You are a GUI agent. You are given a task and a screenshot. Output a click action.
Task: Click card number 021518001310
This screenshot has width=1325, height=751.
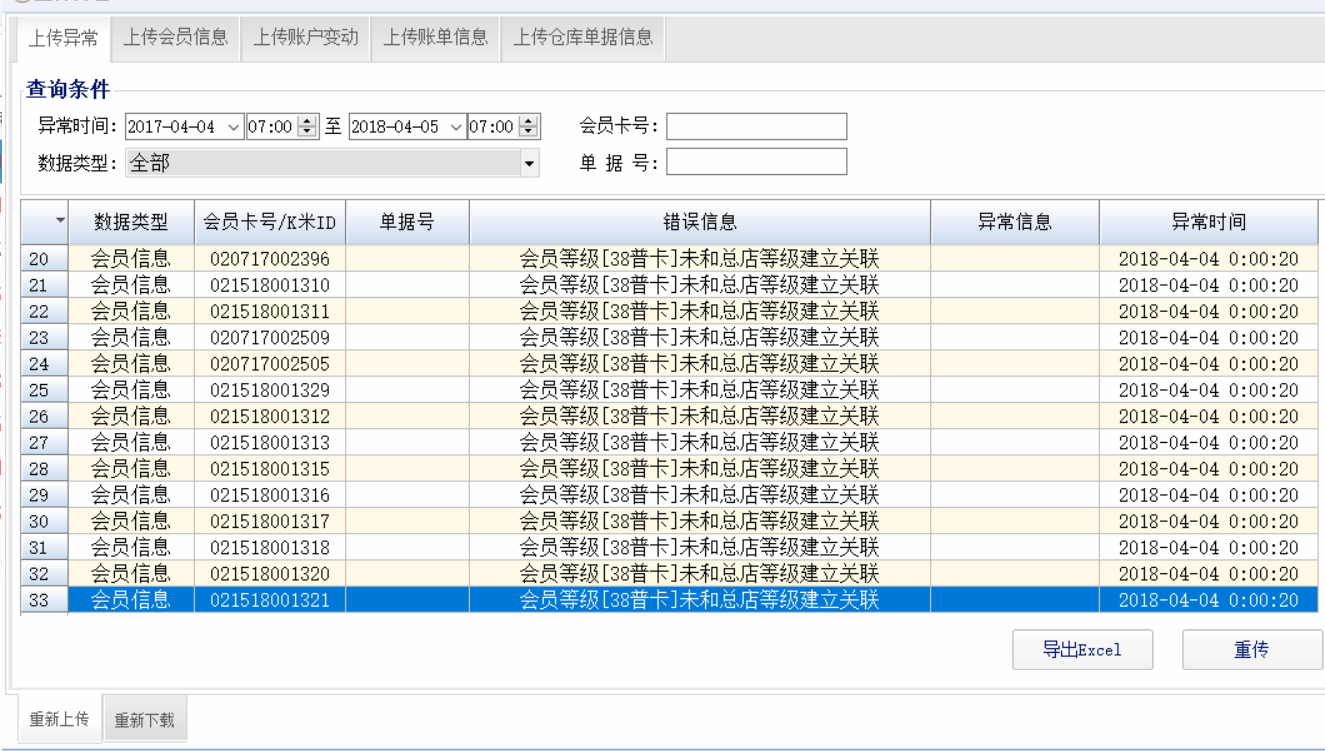(x=270, y=285)
